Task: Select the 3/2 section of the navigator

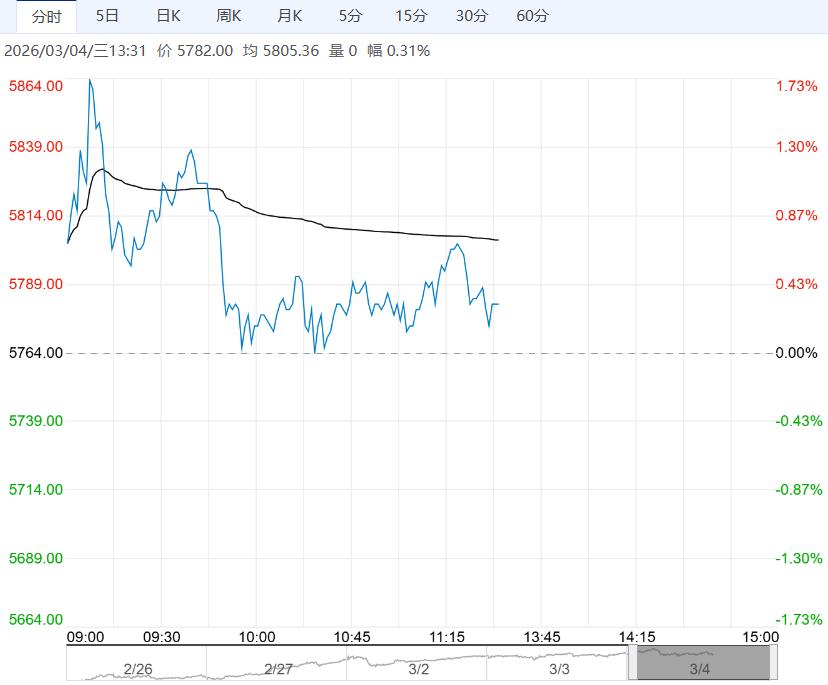Action: point(418,667)
